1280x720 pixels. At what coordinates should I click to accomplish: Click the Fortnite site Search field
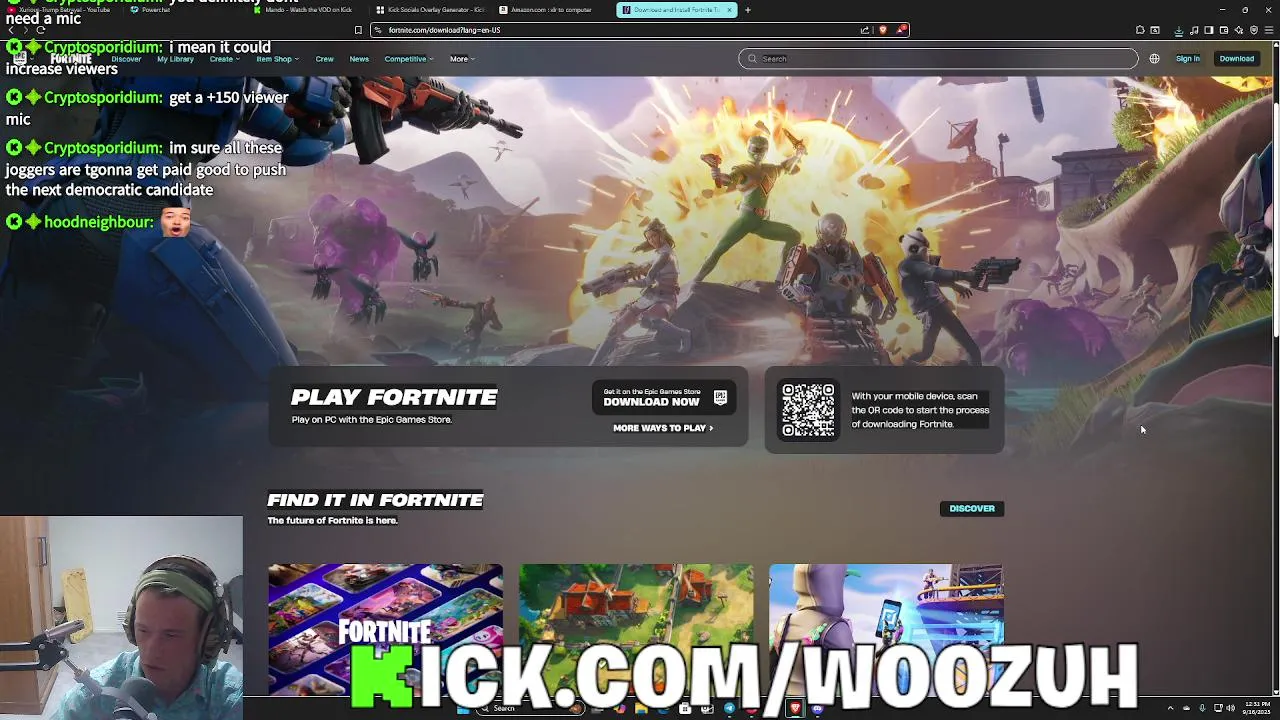[938, 59]
